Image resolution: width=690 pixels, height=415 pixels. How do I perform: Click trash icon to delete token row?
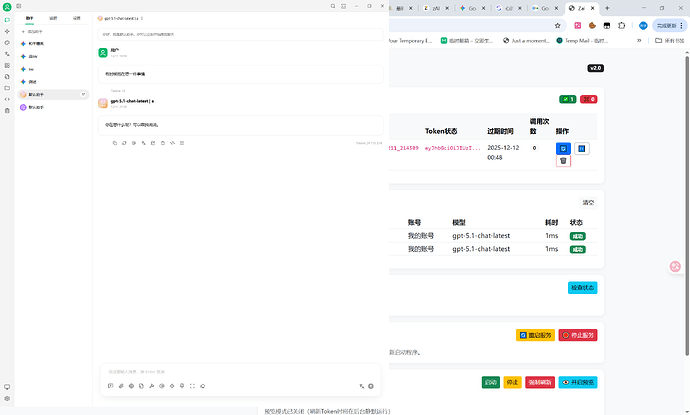563,161
